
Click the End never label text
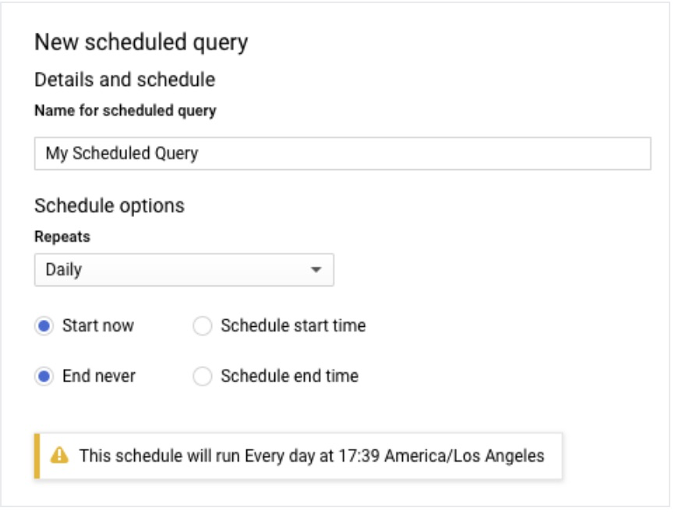pyautogui.click(x=99, y=376)
